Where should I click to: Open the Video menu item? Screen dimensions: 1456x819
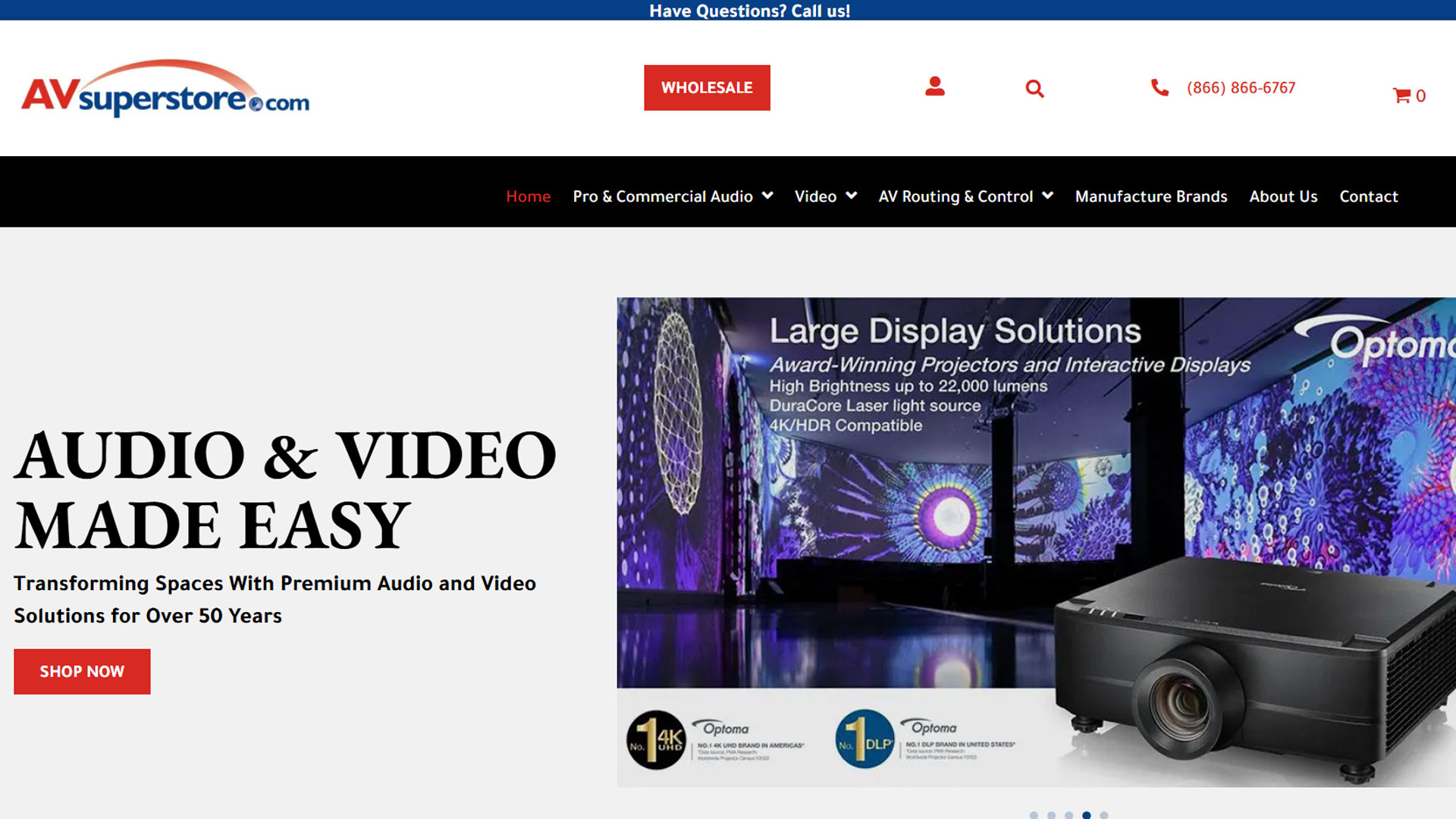815,196
